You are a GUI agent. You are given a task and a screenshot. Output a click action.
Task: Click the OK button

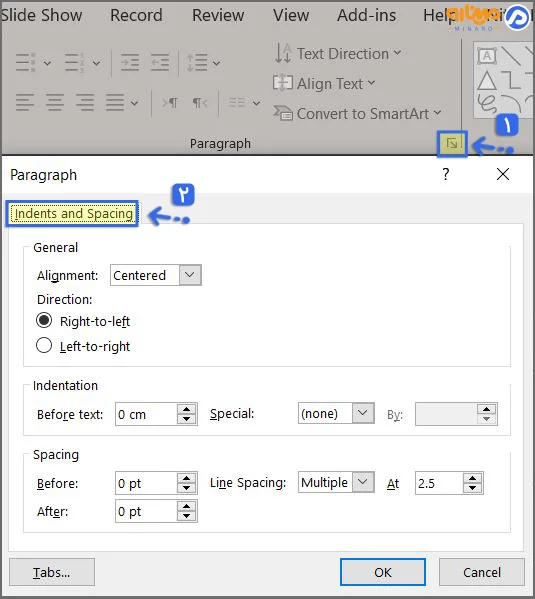click(383, 572)
